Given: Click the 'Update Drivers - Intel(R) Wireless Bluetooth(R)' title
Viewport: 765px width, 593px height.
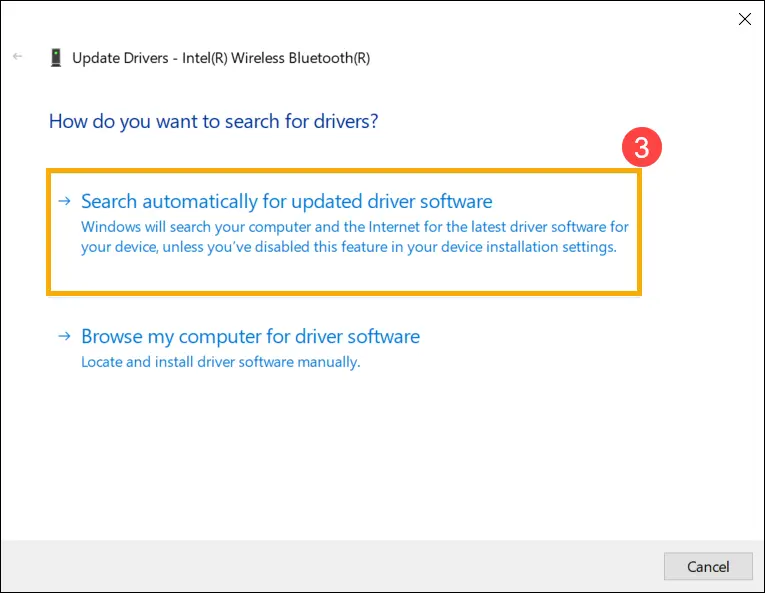Looking at the screenshot, I should pyautogui.click(x=221, y=58).
